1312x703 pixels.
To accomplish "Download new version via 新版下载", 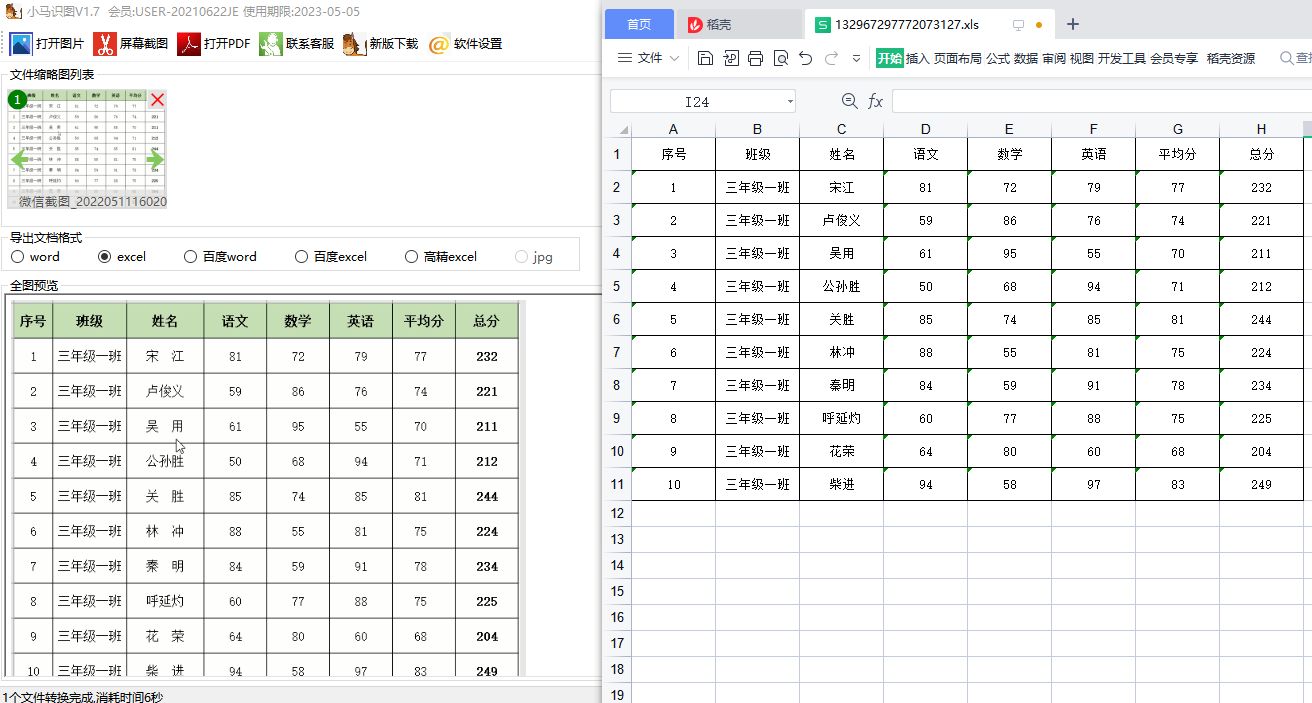I will coord(380,44).
